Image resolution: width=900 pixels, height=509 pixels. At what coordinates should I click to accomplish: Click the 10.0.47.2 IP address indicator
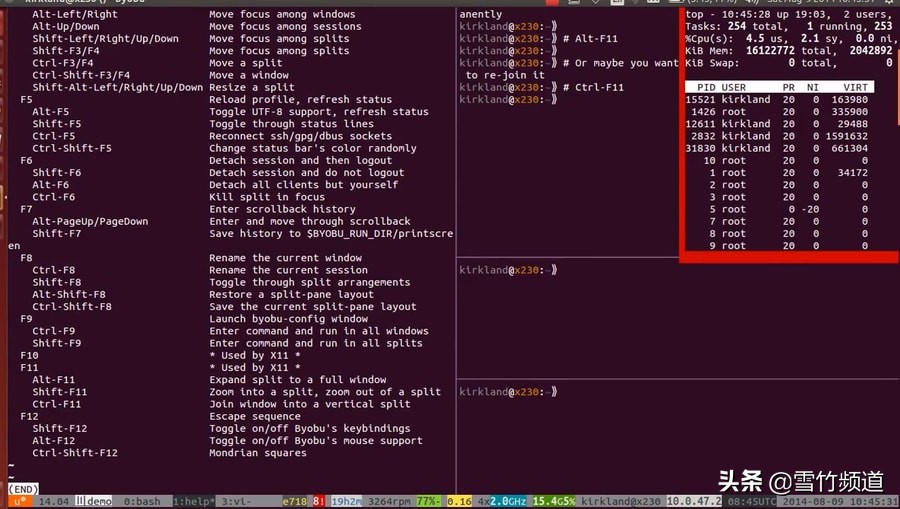point(694,502)
